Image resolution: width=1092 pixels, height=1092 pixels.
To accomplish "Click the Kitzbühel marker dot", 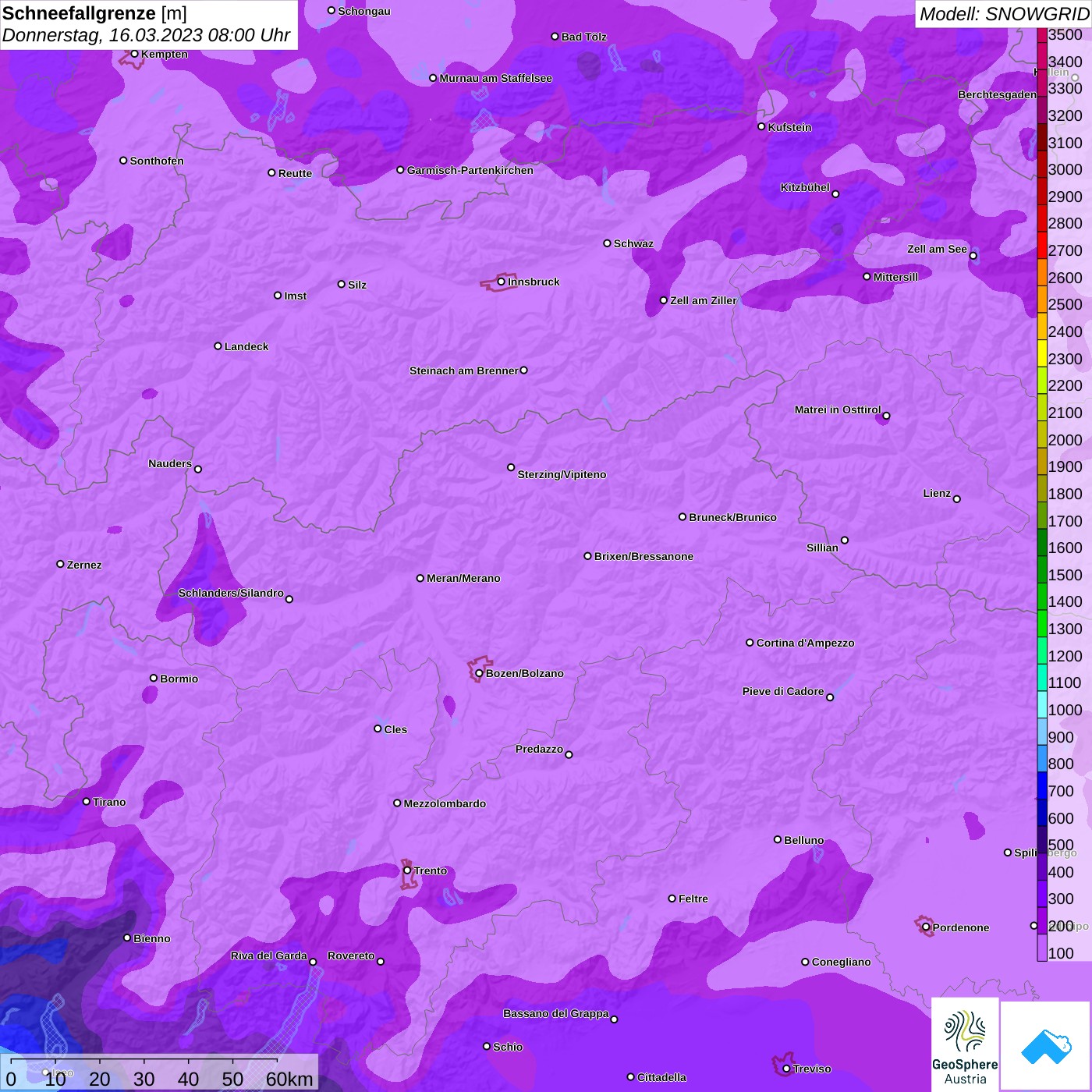I will (x=835, y=194).
